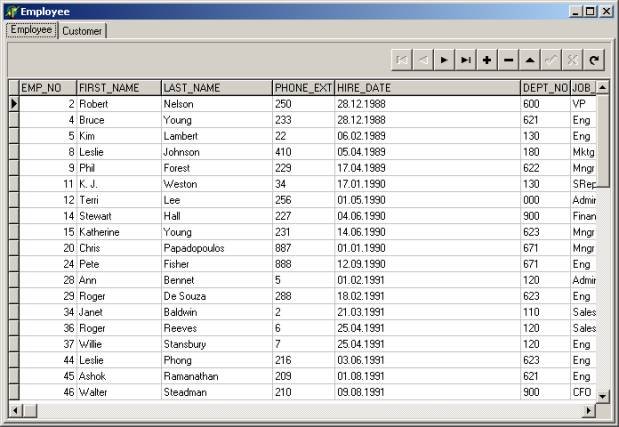
Task: Jump to the last record
Action: 465,60
